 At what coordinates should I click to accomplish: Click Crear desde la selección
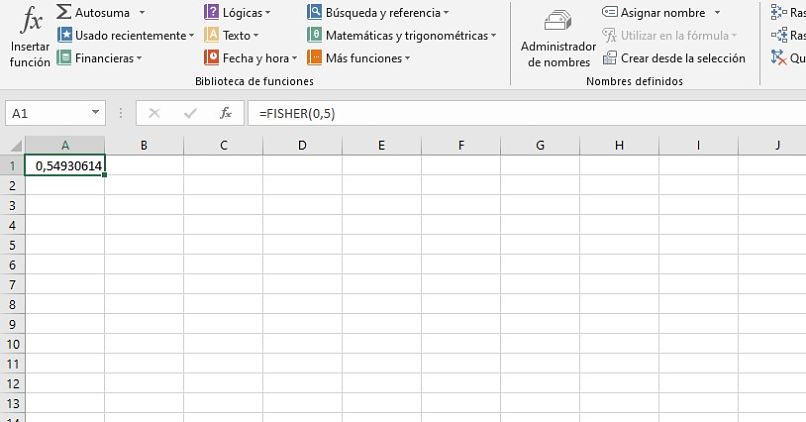(x=674, y=58)
